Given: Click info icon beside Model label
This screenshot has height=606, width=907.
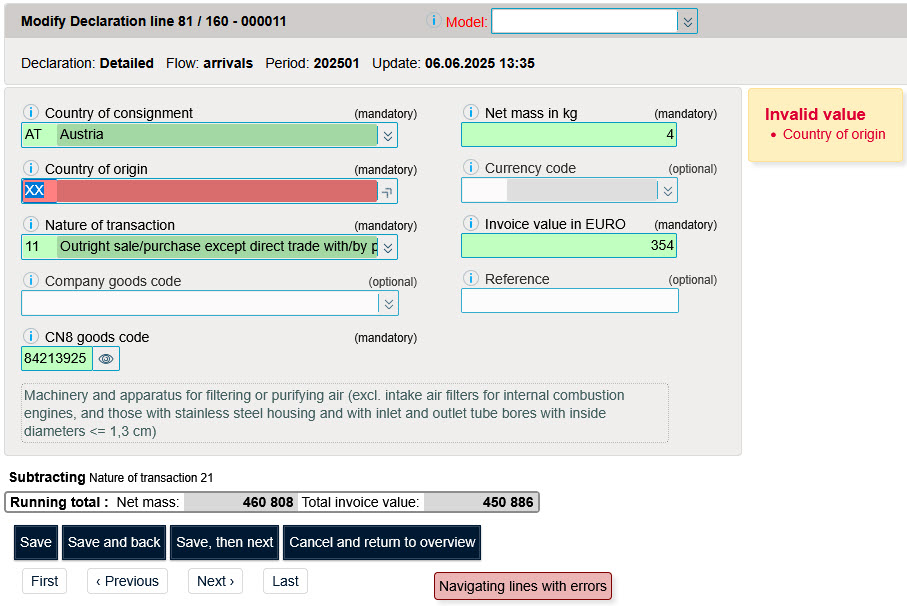Looking at the screenshot, I should [433, 21].
